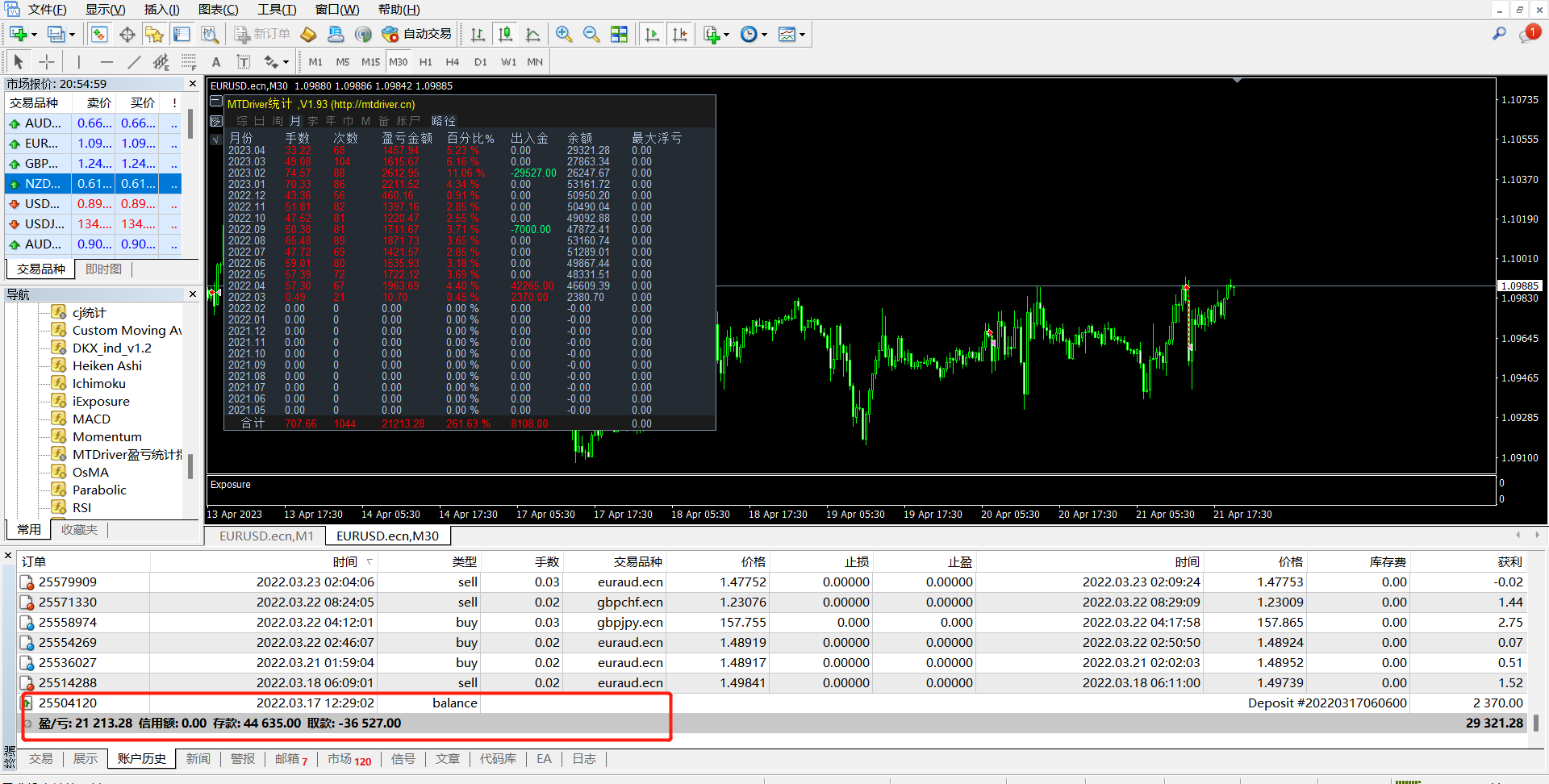Switch chart to candlestick display
The height and width of the screenshot is (784, 1549).
point(505,34)
